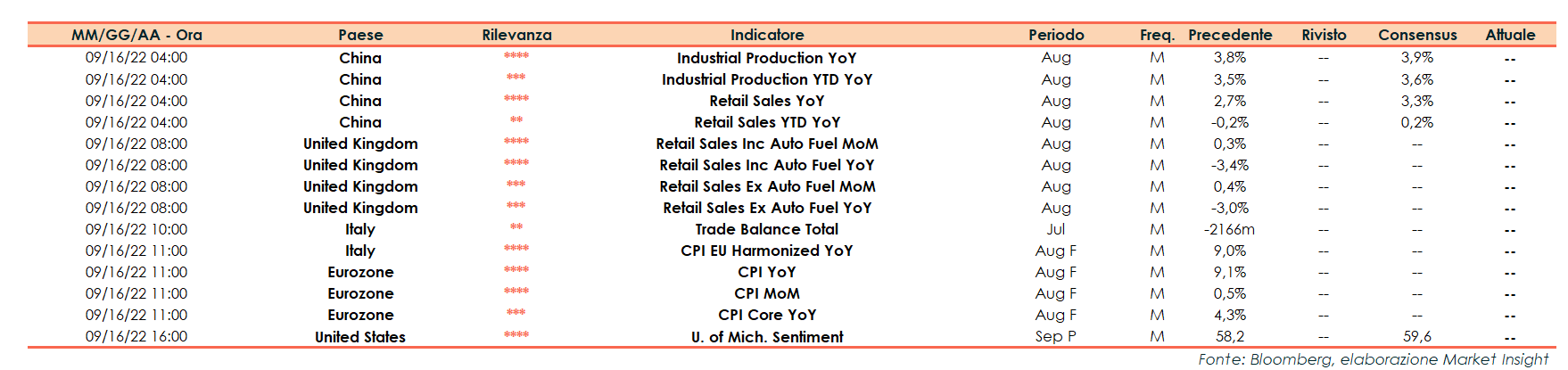Image resolution: width=1568 pixels, height=370 pixels.
Task: Select the Consensus column header
Action: (1417, 35)
